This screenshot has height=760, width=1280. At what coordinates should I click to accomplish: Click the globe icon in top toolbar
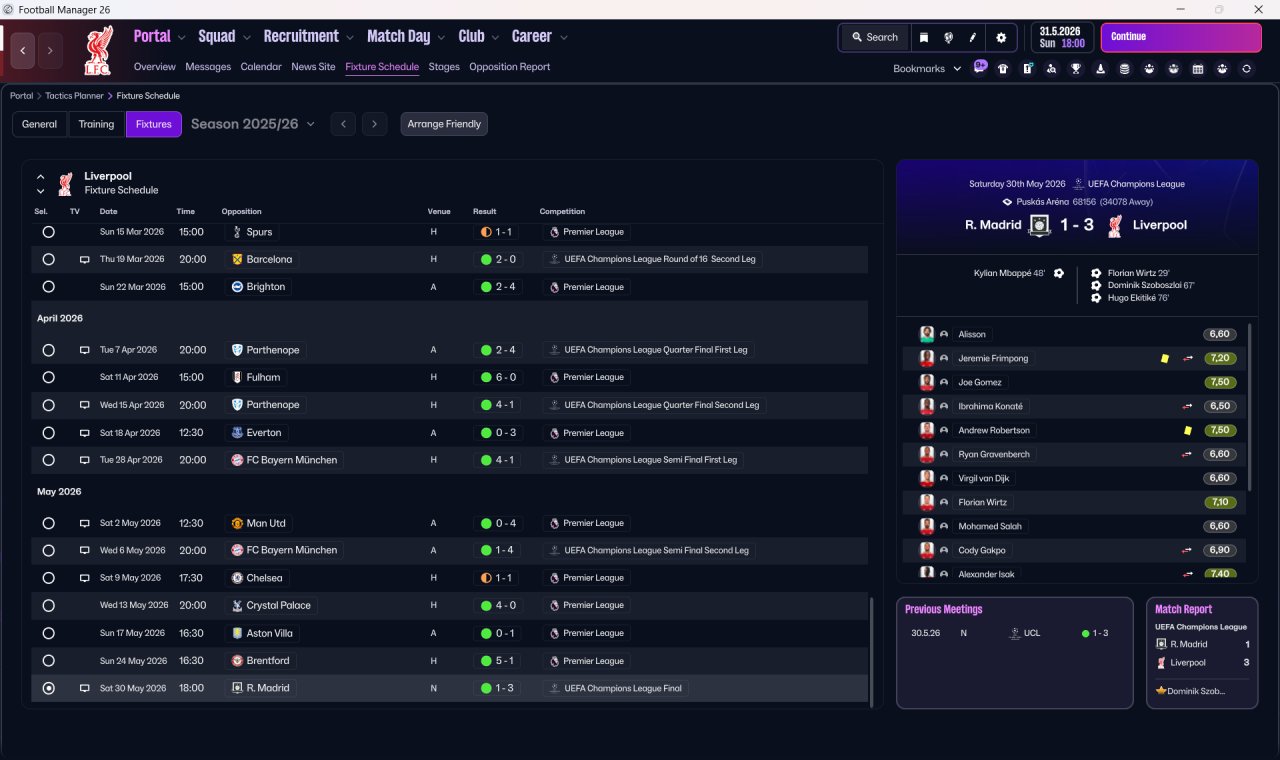pos(948,37)
